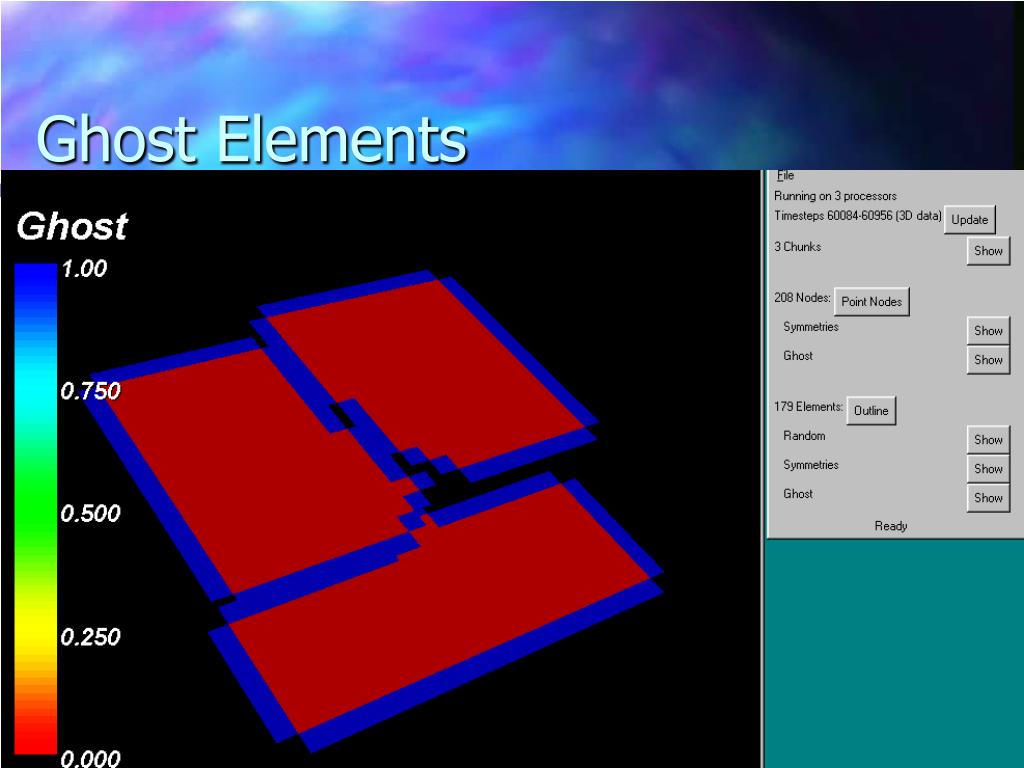Viewport: 1024px width, 768px height.
Task: Show Symmetries under 208 Nodes
Action: 988,330
